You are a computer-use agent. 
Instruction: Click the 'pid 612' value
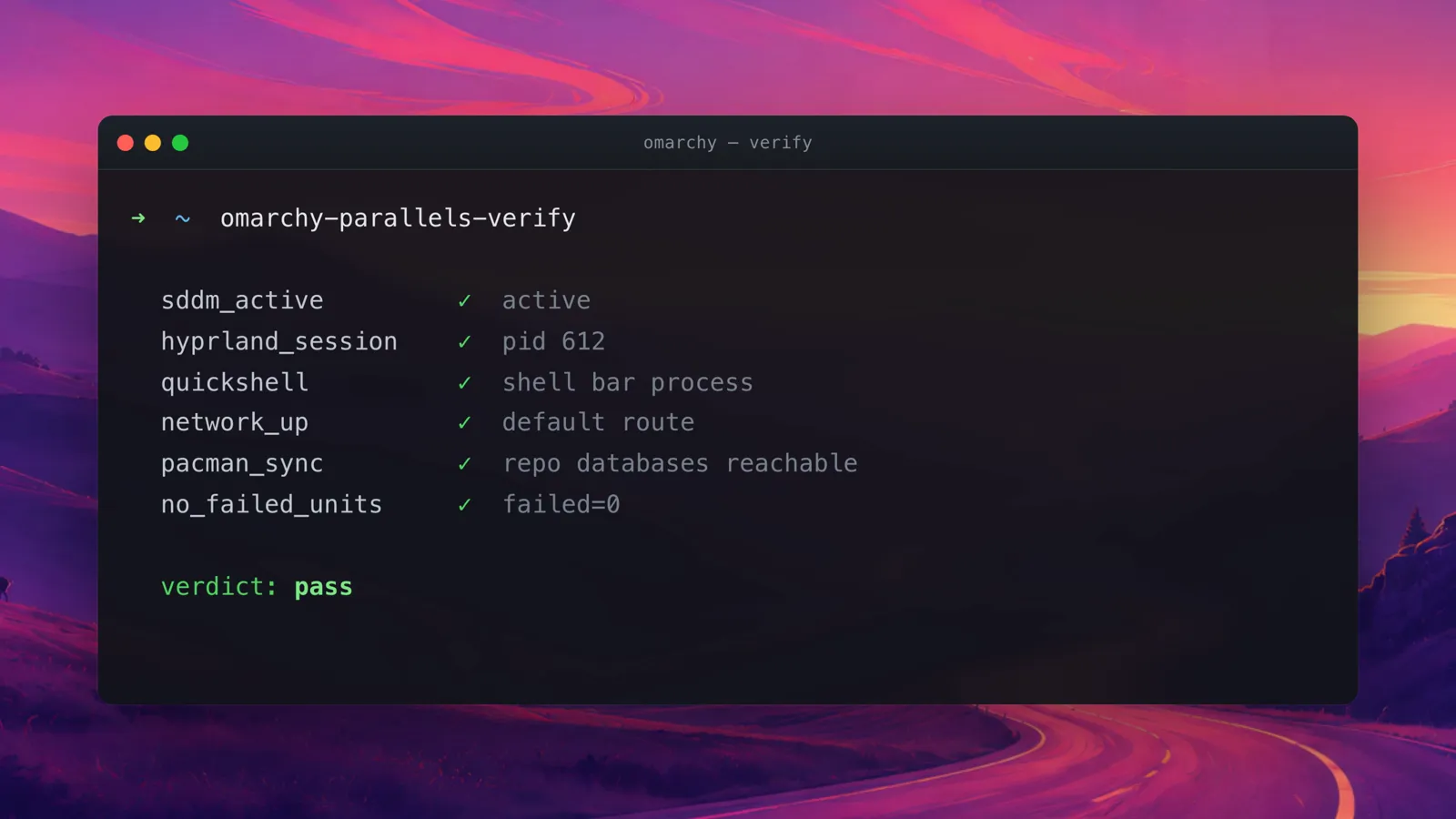click(553, 341)
